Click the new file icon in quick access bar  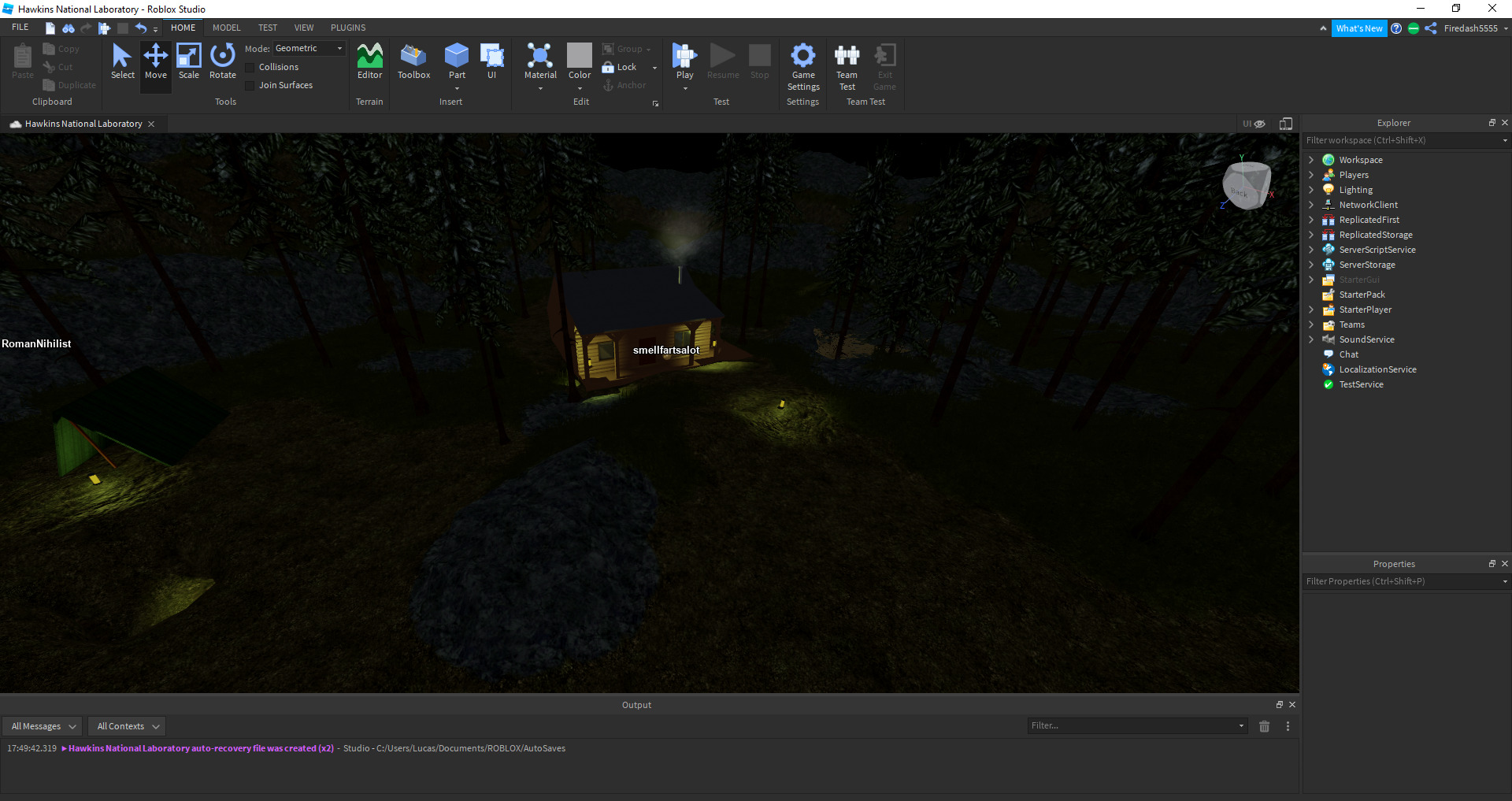click(x=50, y=28)
